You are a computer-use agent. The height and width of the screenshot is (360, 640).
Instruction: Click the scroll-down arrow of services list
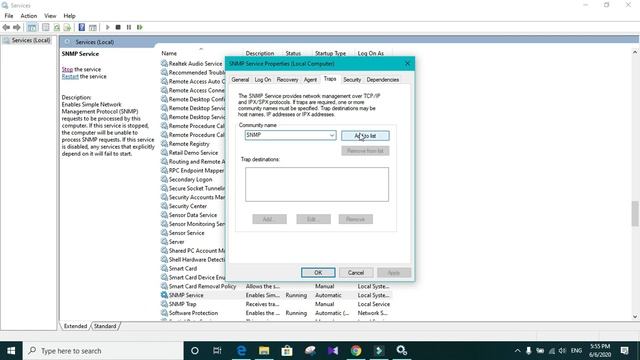(635, 316)
